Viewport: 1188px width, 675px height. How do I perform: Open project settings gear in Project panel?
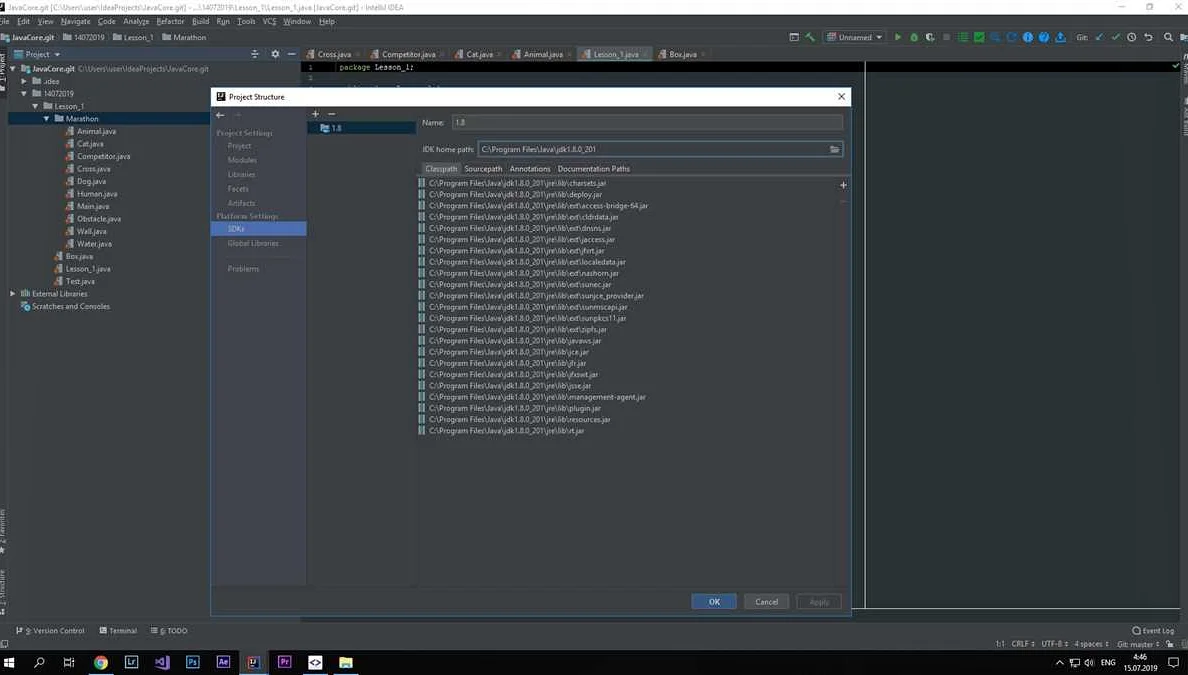[x=275, y=54]
